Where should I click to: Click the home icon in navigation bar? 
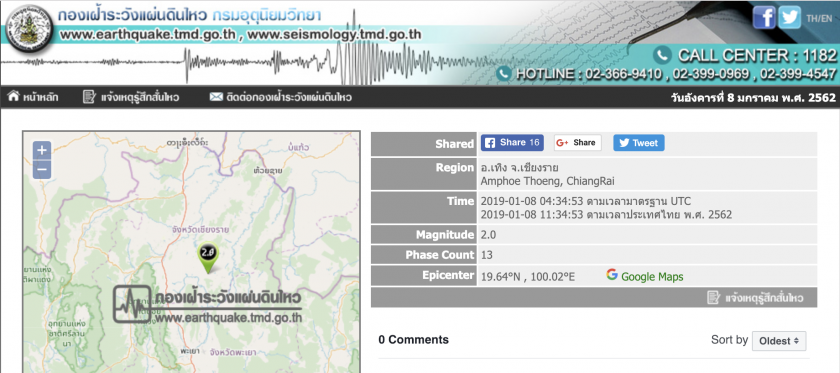(13, 97)
